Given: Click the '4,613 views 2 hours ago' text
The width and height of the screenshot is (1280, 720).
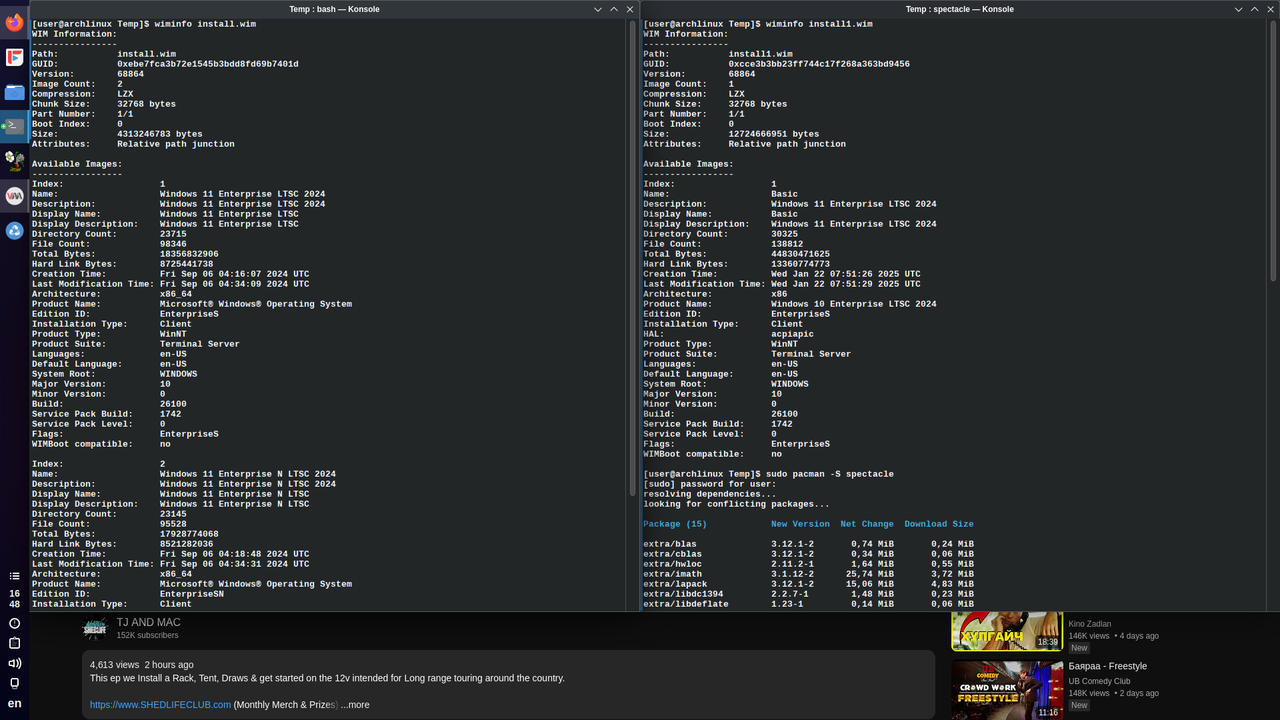Looking at the screenshot, I should click(x=142, y=664).
